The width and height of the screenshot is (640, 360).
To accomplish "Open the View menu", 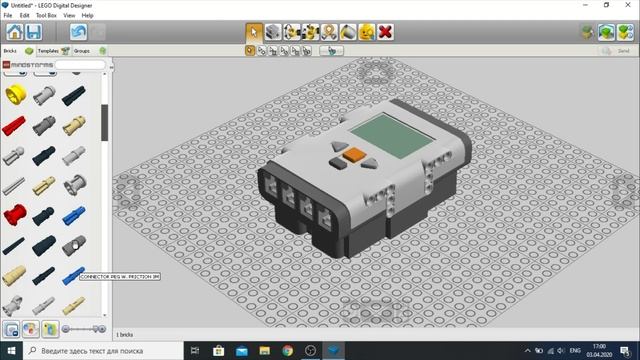I will click(69, 15).
